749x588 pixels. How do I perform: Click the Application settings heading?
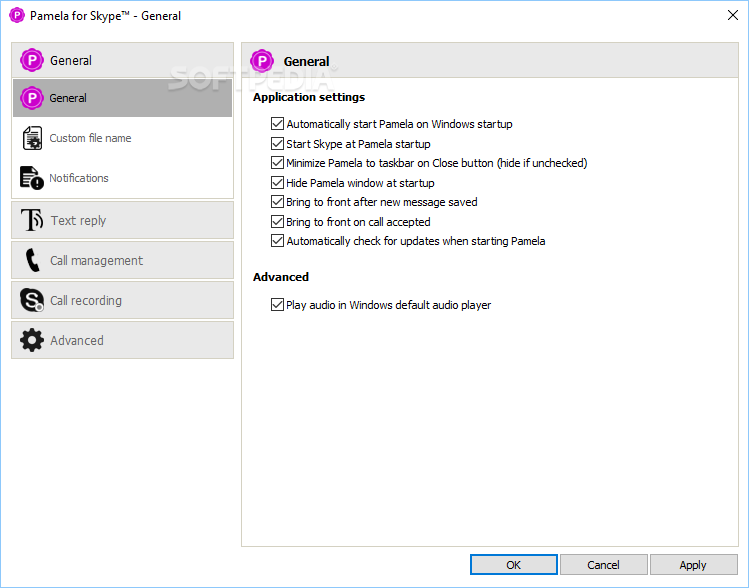coord(309,97)
